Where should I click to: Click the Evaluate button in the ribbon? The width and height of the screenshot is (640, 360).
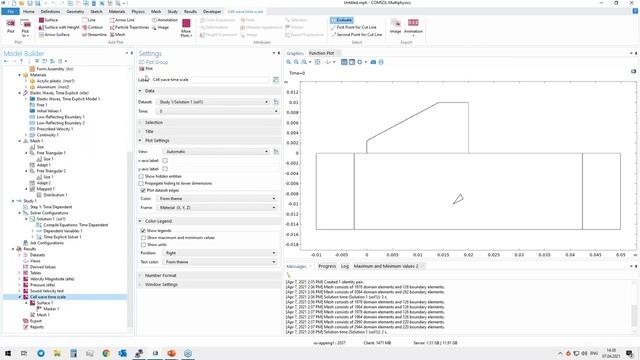pyautogui.click(x=342, y=20)
